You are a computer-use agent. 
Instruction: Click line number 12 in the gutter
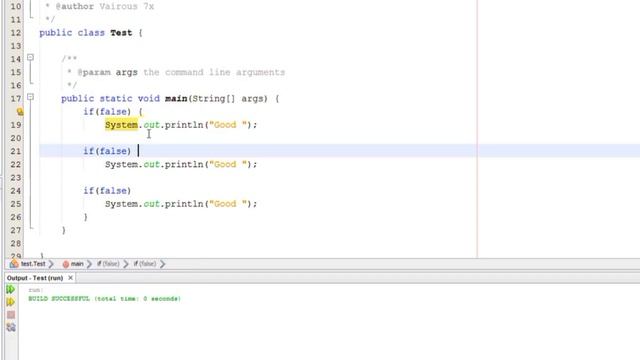pos(16,33)
